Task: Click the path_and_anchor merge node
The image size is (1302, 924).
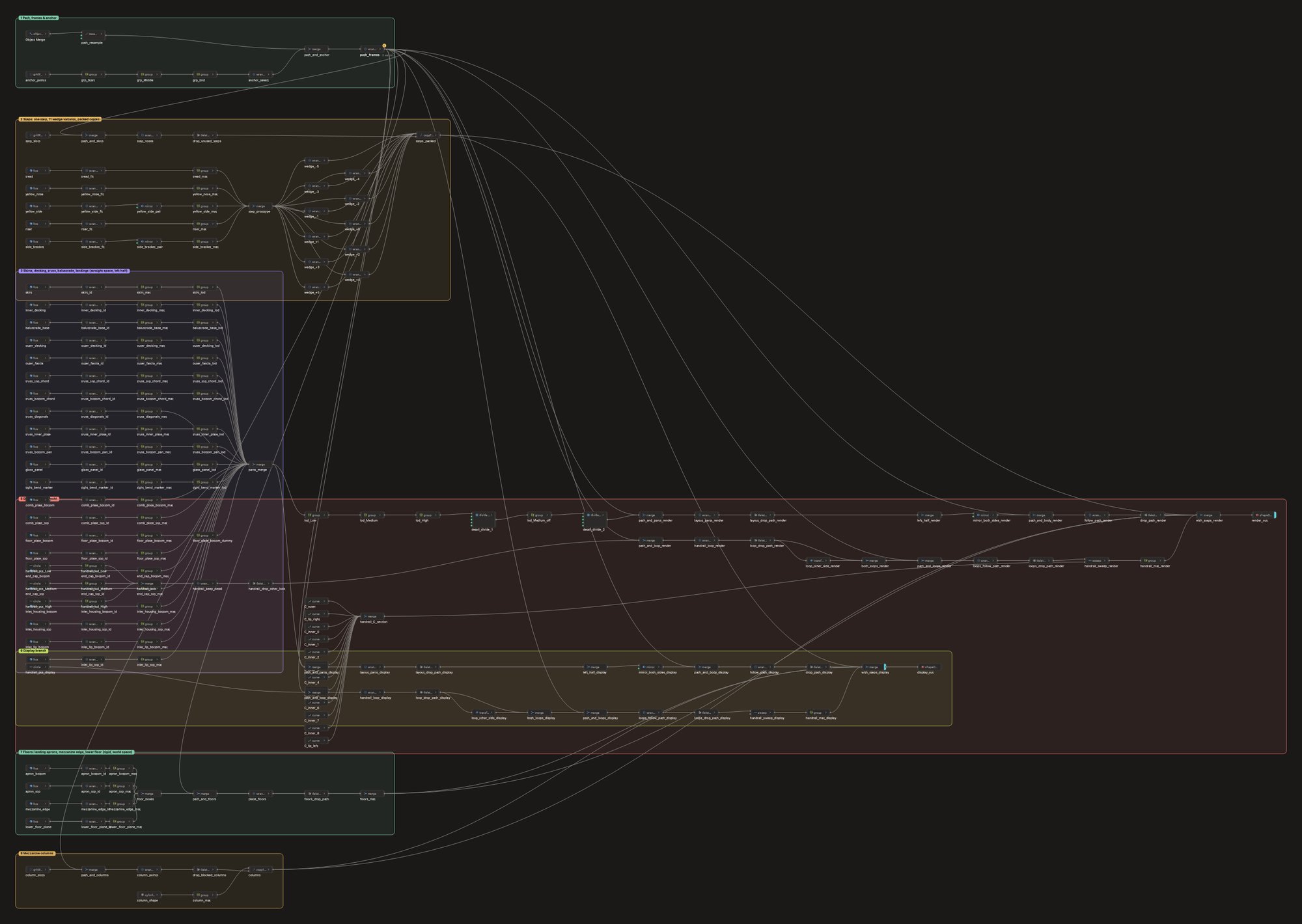Action: pyautogui.click(x=316, y=49)
